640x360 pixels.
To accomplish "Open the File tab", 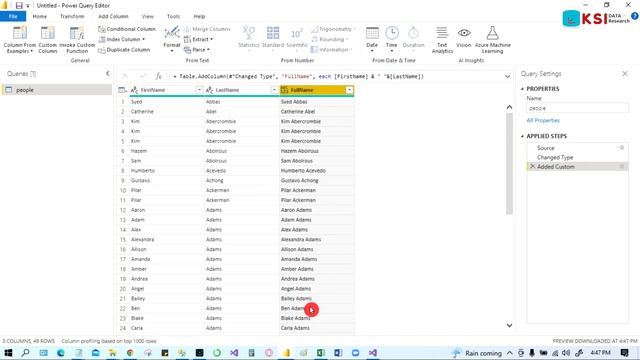I will (13, 16).
